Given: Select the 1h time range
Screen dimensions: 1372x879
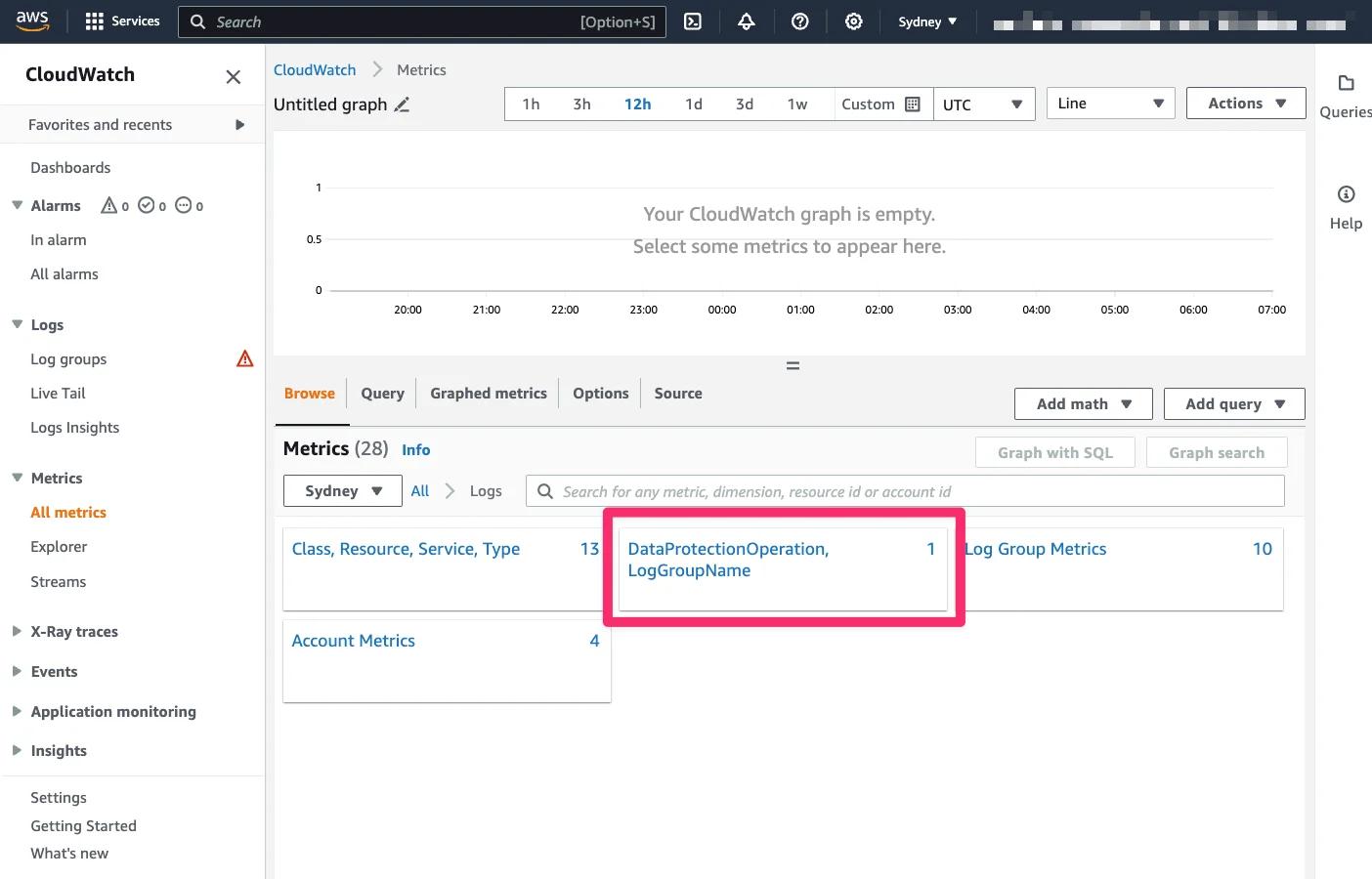Looking at the screenshot, I should 531,105.
